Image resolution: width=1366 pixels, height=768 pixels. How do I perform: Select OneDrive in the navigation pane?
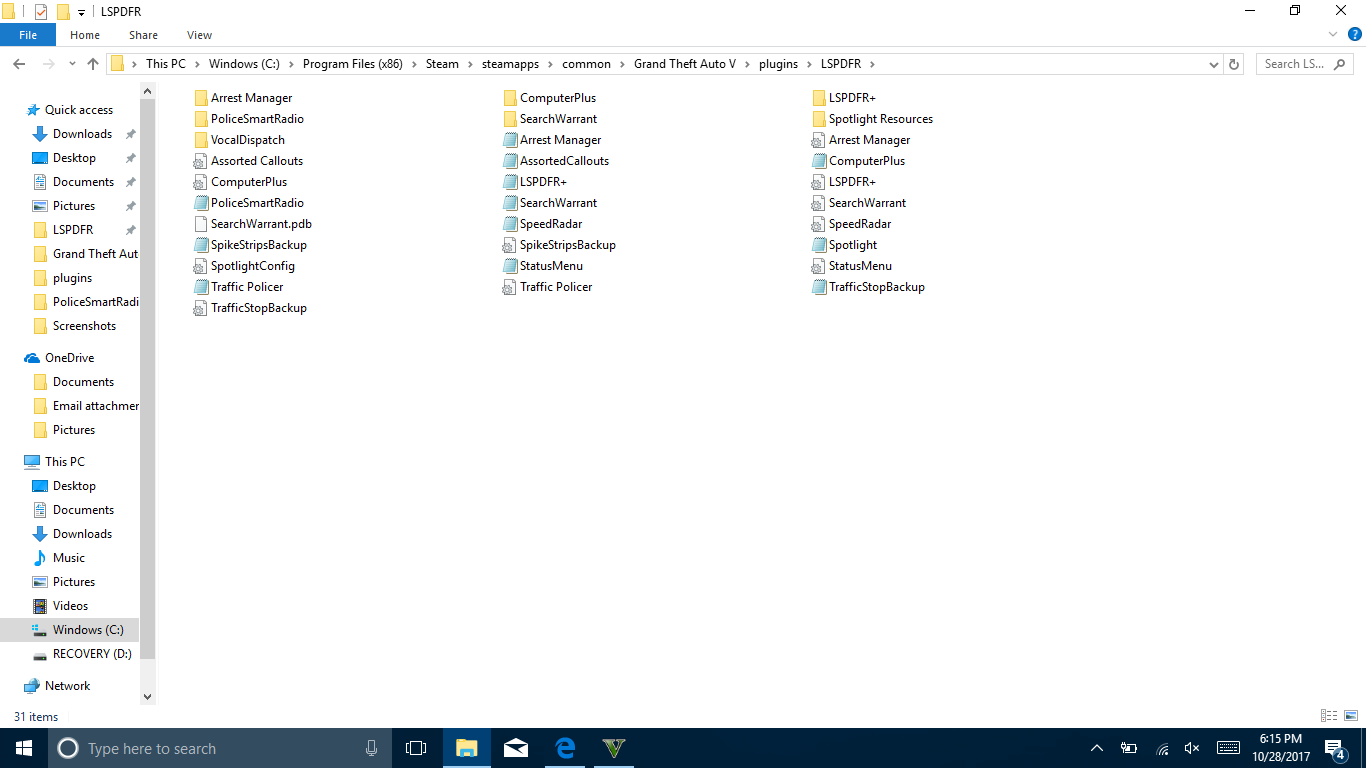[69, 358]
